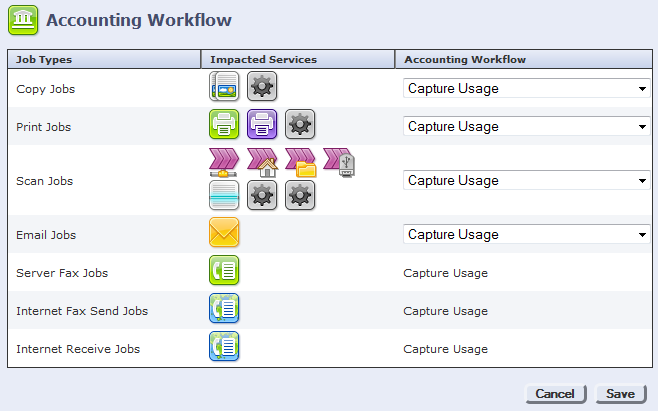Click the scan-to-folder icon

(x=300, y=163)
